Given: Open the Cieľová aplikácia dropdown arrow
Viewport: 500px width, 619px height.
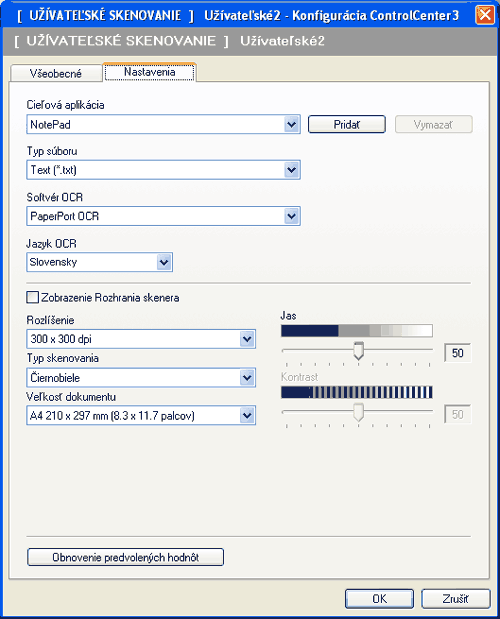Looking at the screenshot, I should point(291,125).
